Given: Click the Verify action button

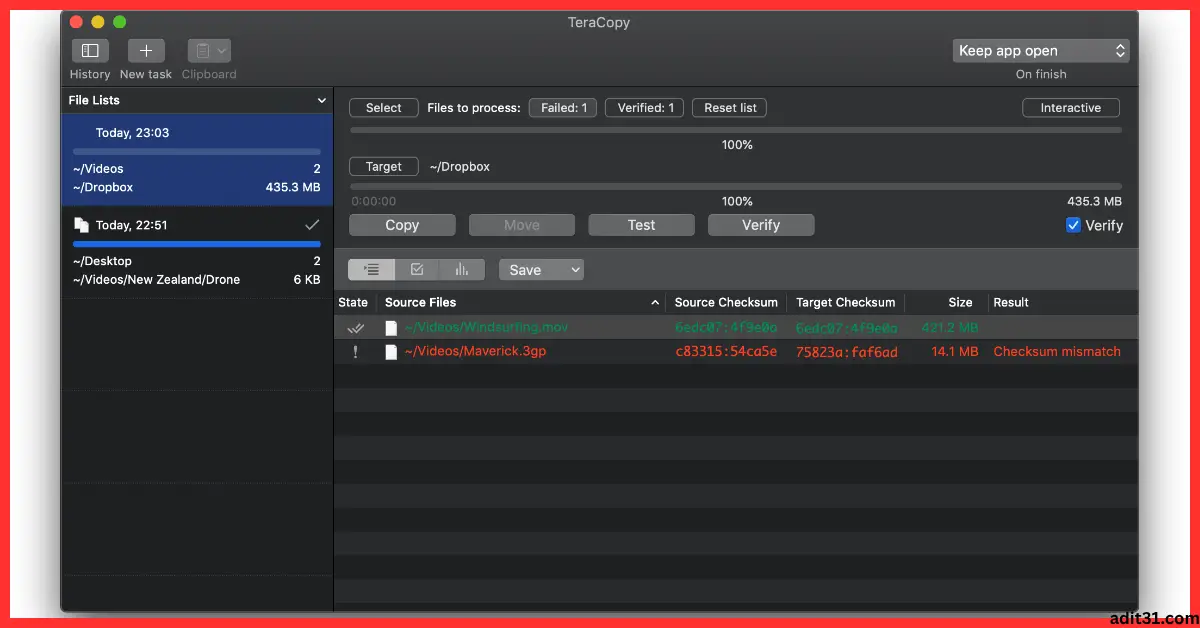Looking at the screenshot, I should point(761,225).
